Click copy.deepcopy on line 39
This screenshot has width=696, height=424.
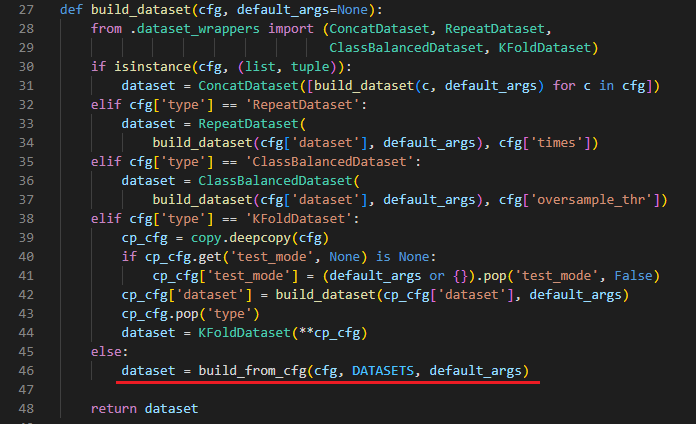(x=241, y=238)
